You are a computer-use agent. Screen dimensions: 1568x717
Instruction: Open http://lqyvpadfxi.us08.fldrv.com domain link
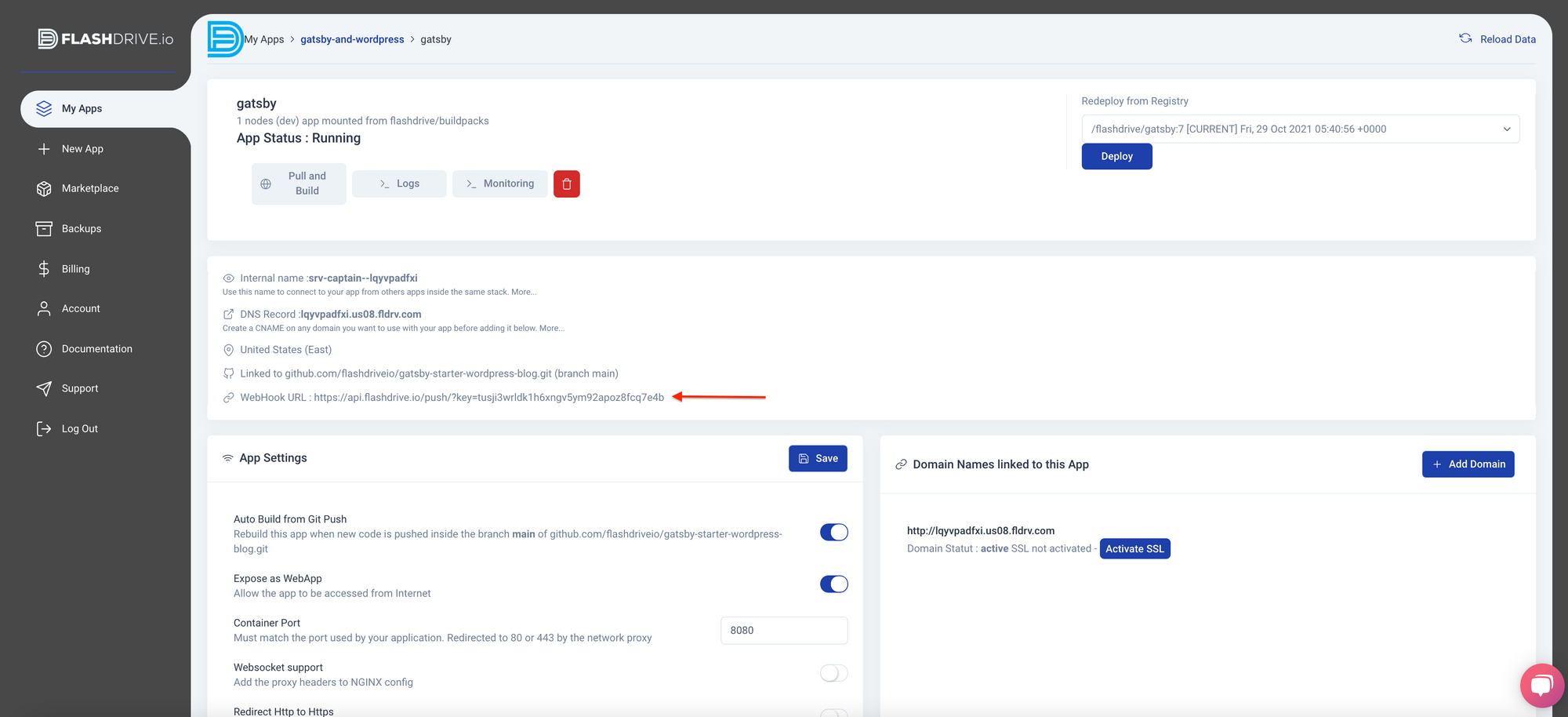tap(981, 531)
